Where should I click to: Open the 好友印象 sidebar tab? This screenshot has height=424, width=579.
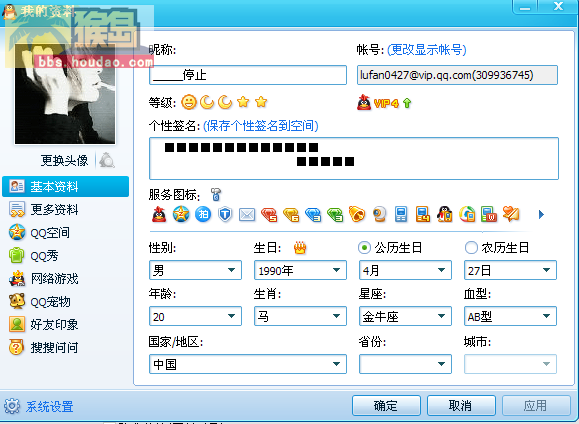pyautogui.click(x=65, y=324)
